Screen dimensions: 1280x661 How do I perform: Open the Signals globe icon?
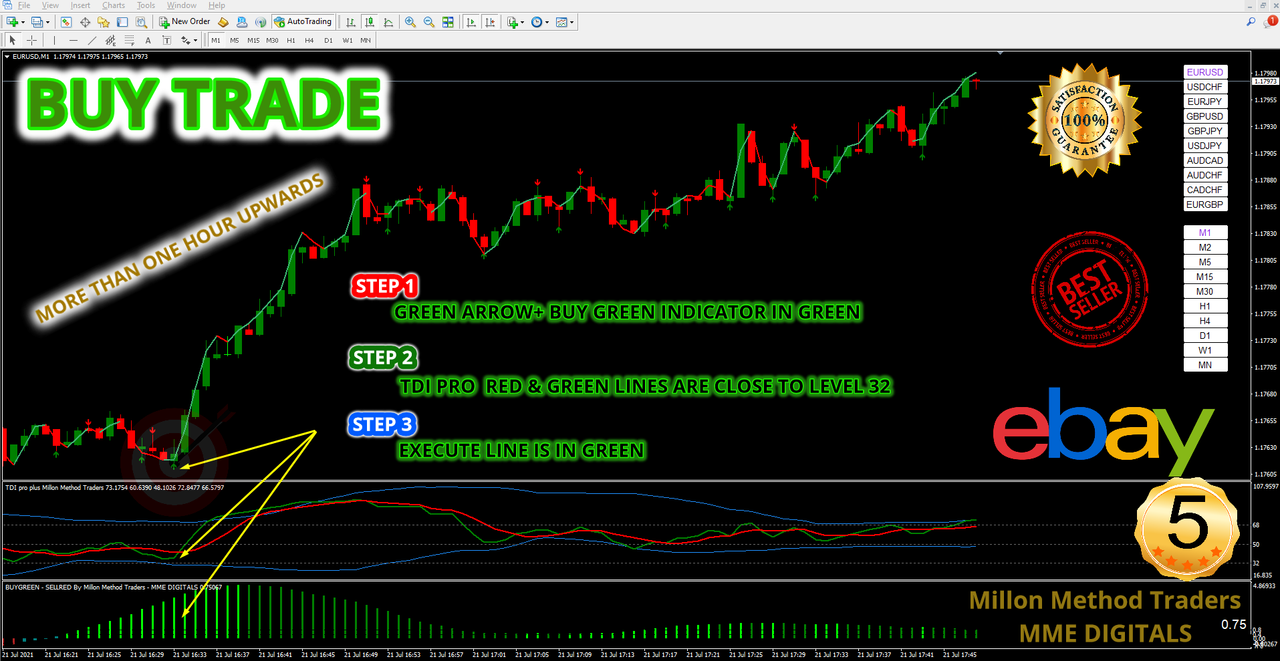point(260,22)
